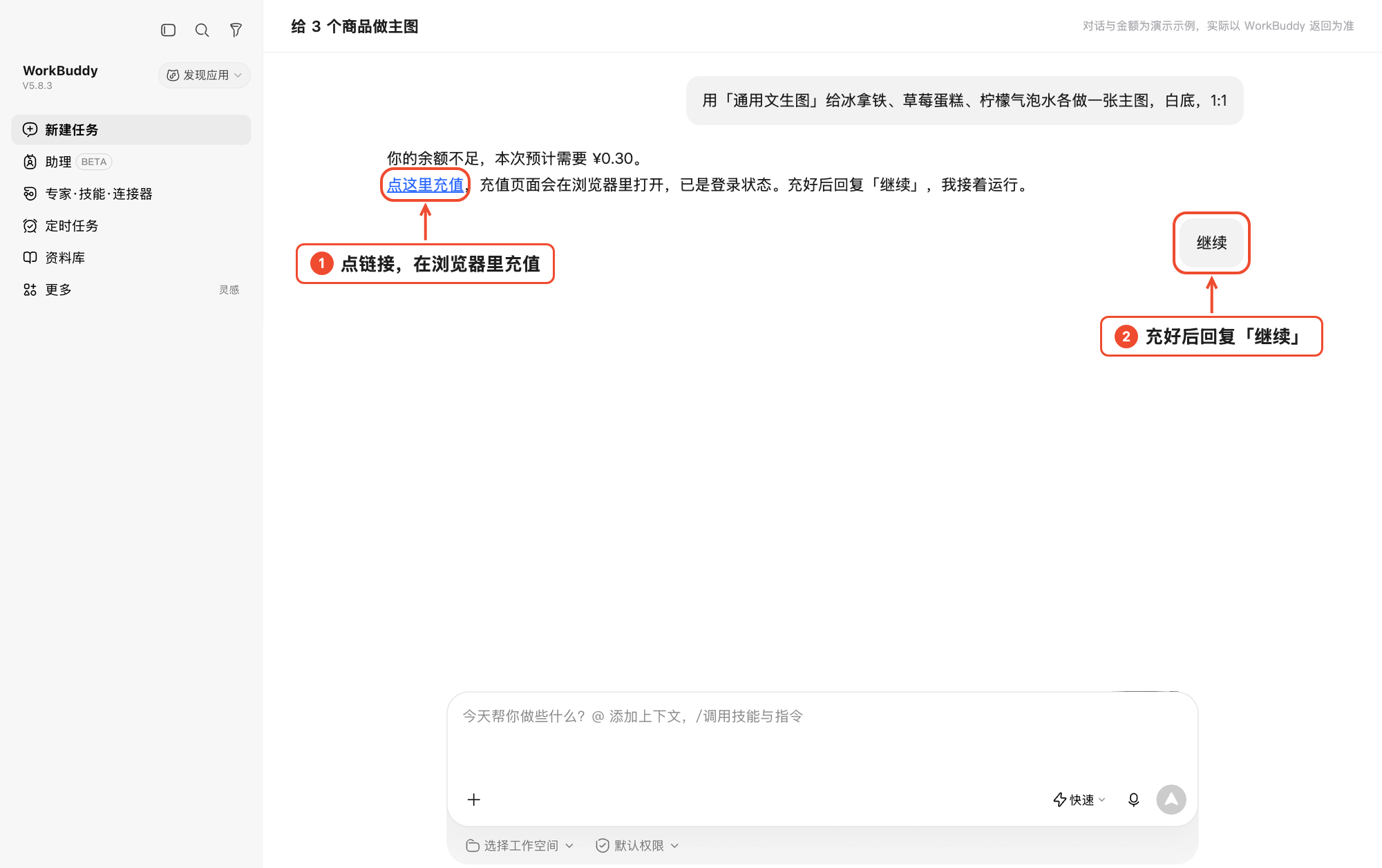Screen dimensions: 1382x868
Task: Click the lightning icon beside 快速
Action: (1059, 800)
